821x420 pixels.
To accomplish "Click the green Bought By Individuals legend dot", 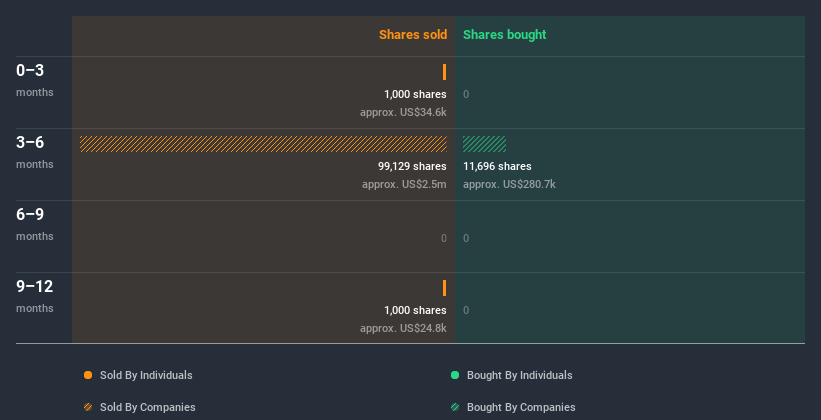I will [x=455, y=375].
